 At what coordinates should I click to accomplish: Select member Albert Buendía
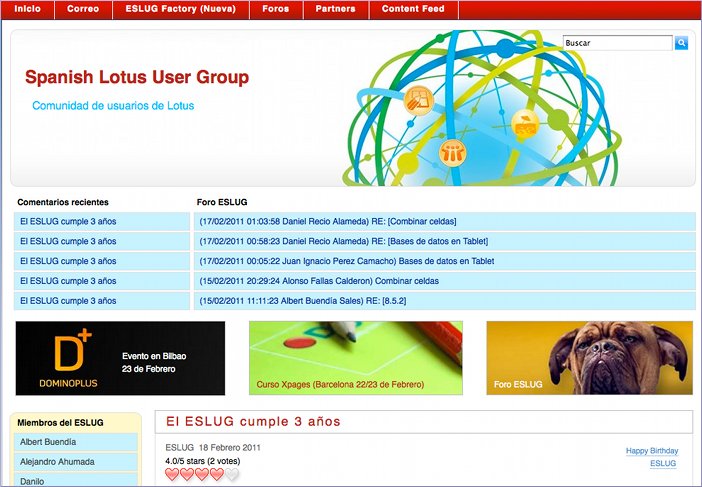point(75,442)
